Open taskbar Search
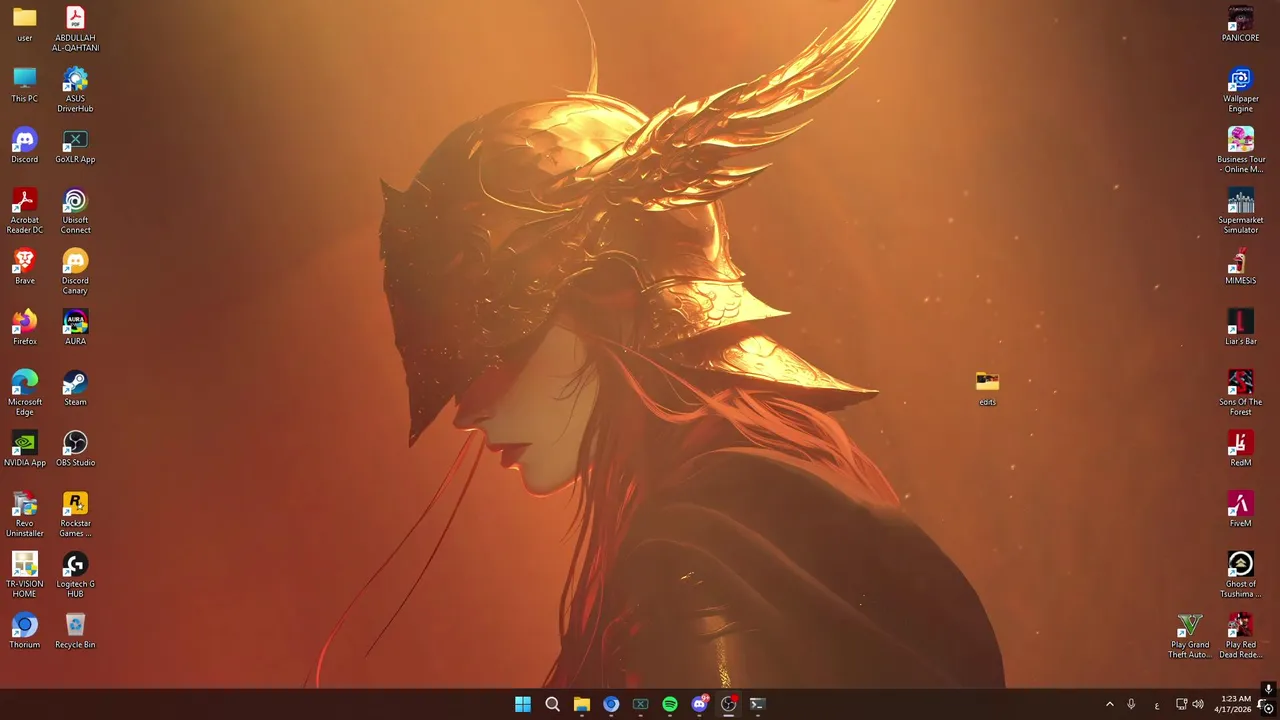 coord(552,704)
